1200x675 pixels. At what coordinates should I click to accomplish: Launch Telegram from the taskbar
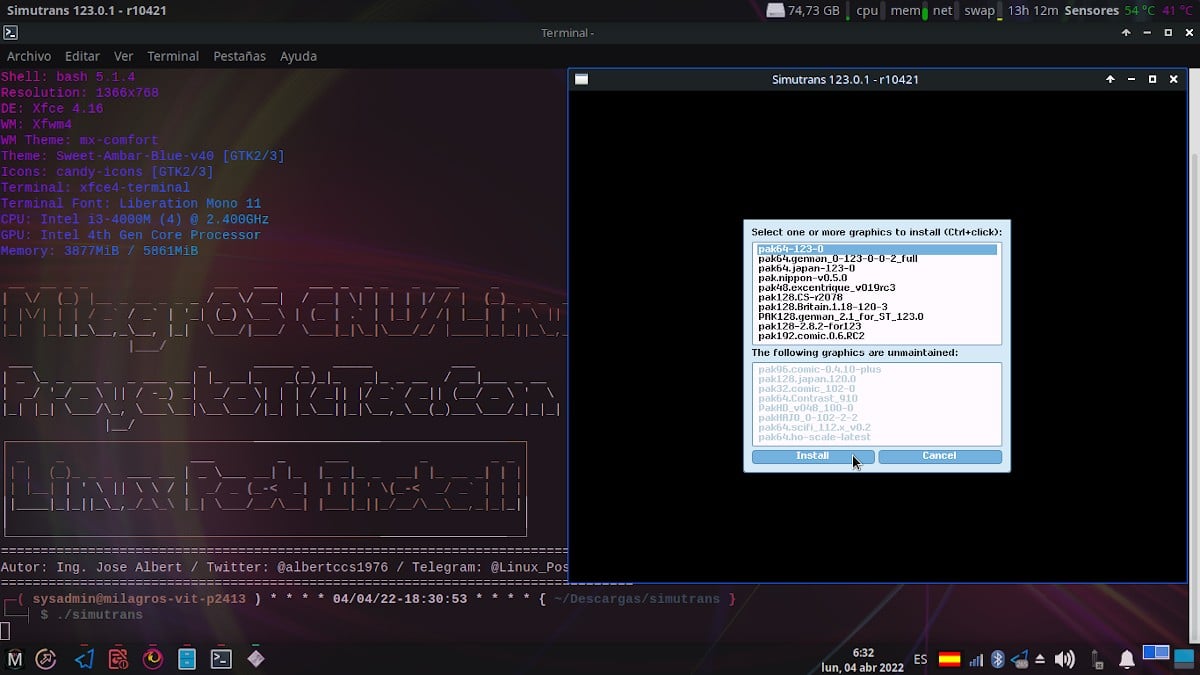(84, 659)
